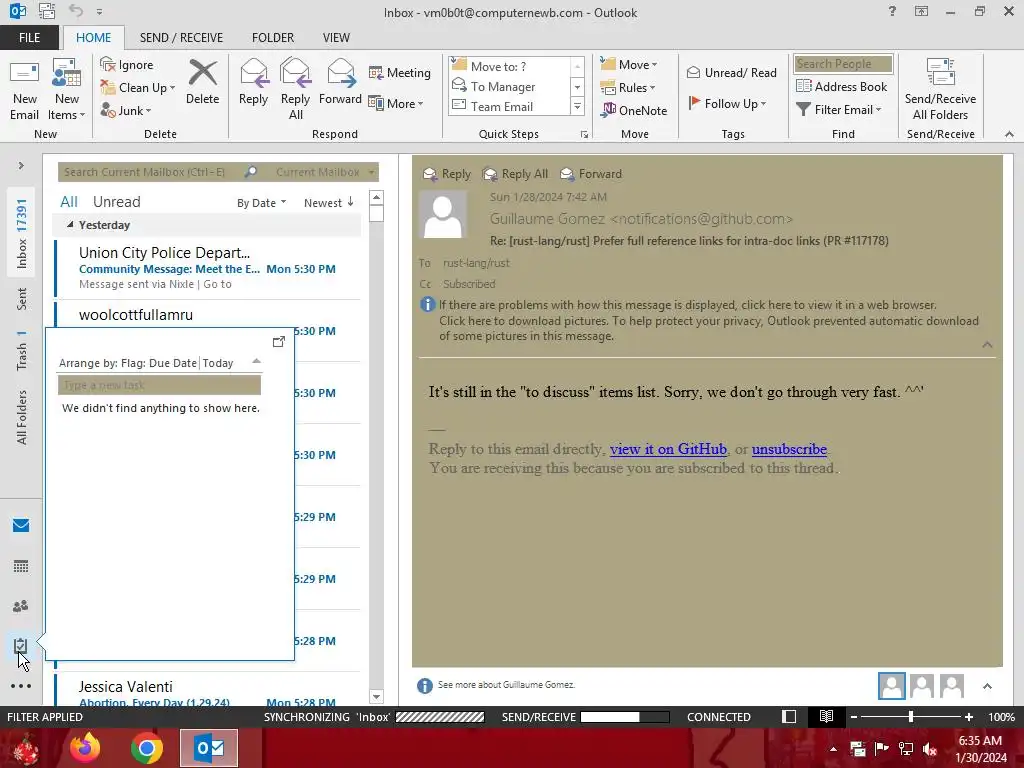Switch to the VIEW tab

point(336,37)
